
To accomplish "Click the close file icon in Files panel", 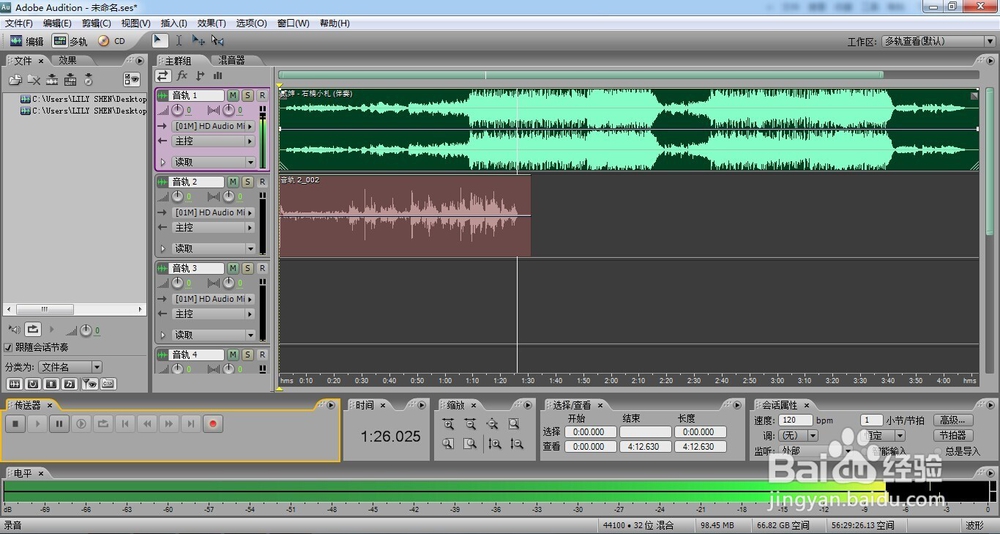I will [x=34, y=80].
